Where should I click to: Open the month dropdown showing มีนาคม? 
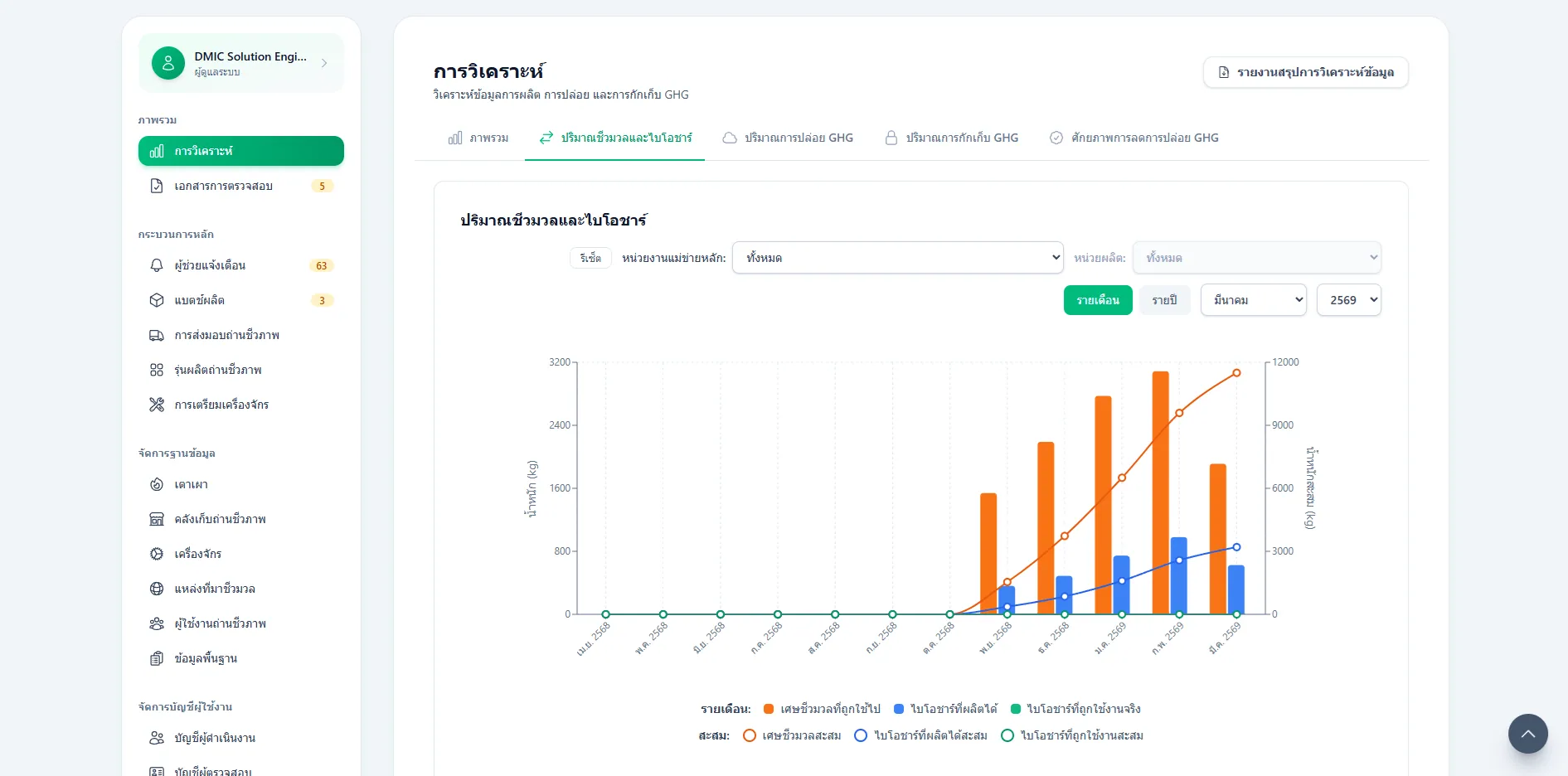point(1254,300)
